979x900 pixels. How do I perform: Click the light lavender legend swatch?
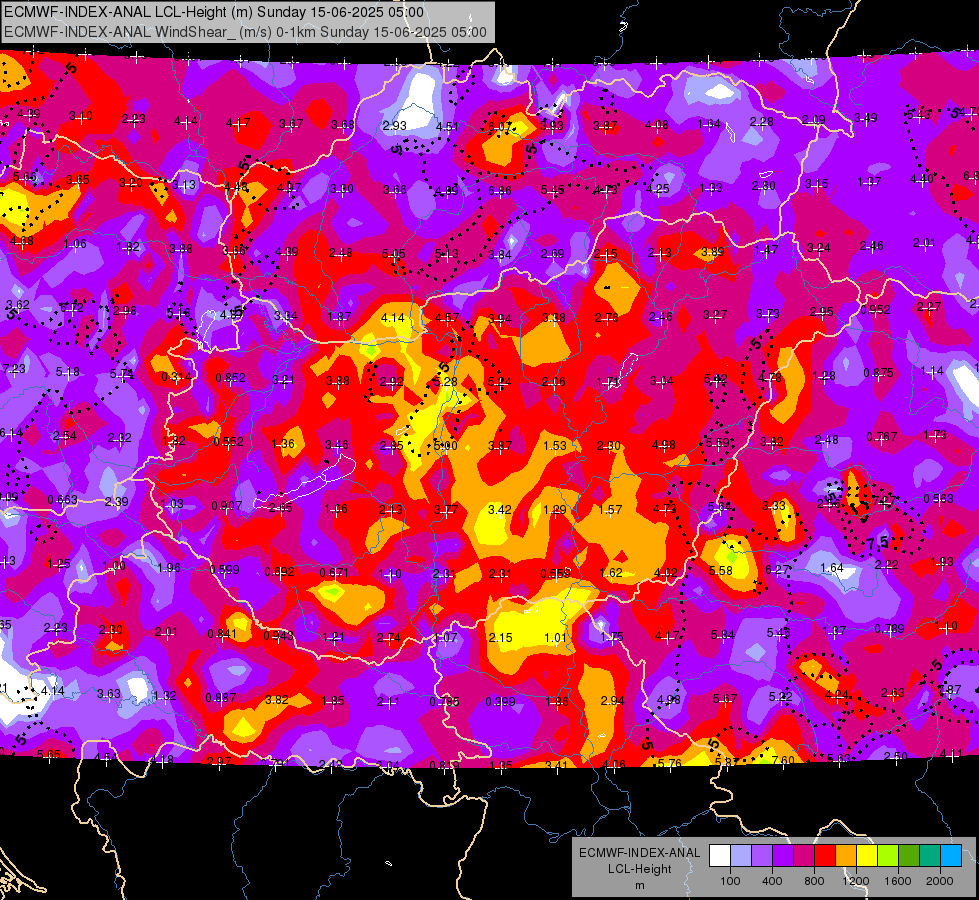click(741, 856)
